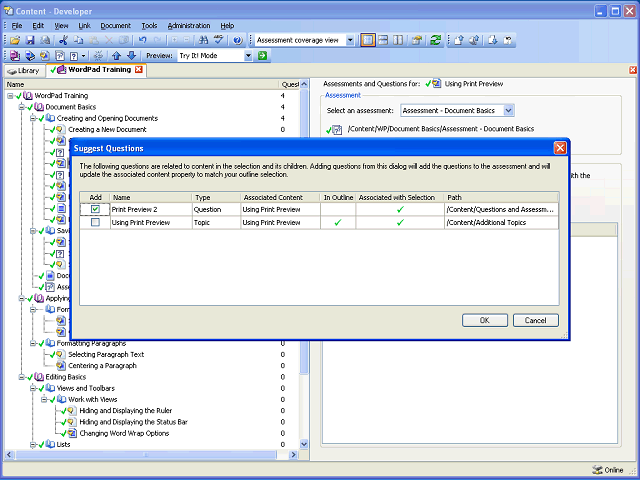This screenshot has height=480, width=640.
Task: Click the Save disk icon
Action: point(30,40)
